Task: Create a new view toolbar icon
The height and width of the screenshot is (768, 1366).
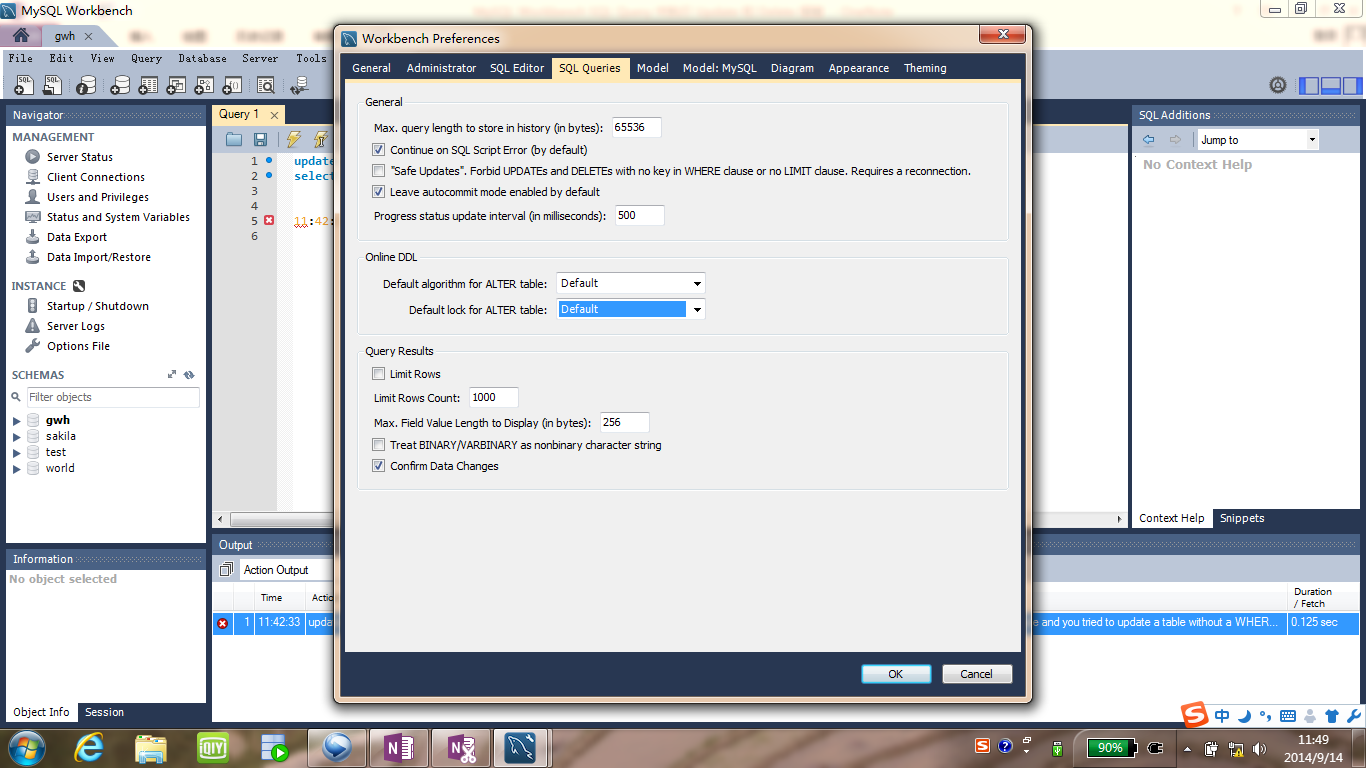Action: [x=176, y=85]
